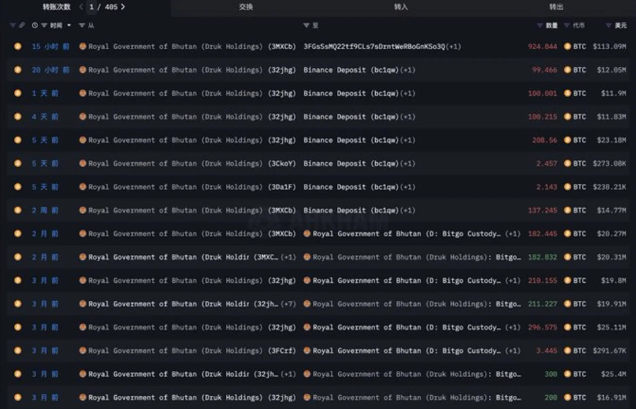Open the leftmost header filter funnel

[13, 25]
